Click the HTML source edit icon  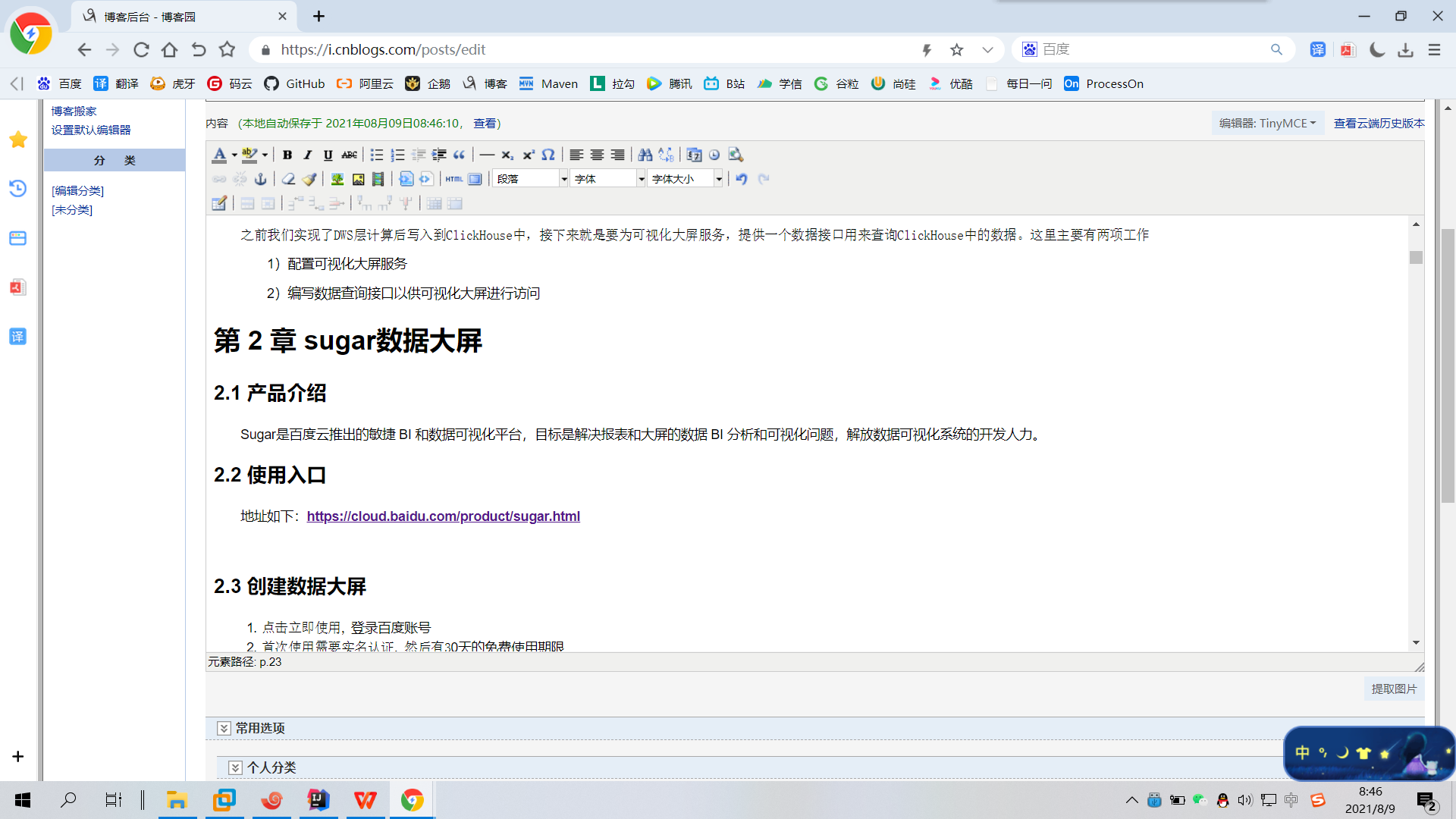(x=453, y=179)
